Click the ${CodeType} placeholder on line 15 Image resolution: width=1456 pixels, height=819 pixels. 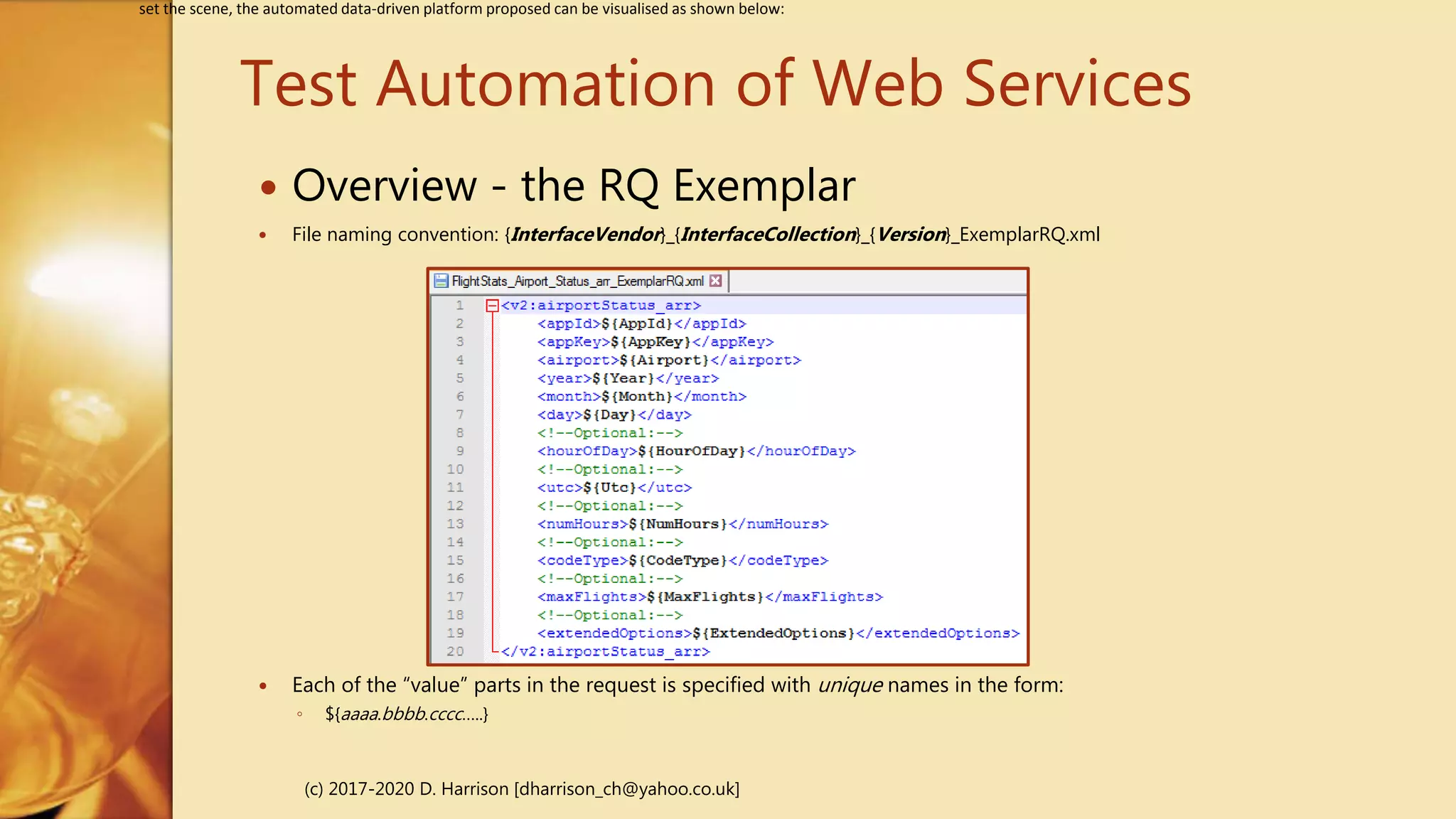coord(678,560)
